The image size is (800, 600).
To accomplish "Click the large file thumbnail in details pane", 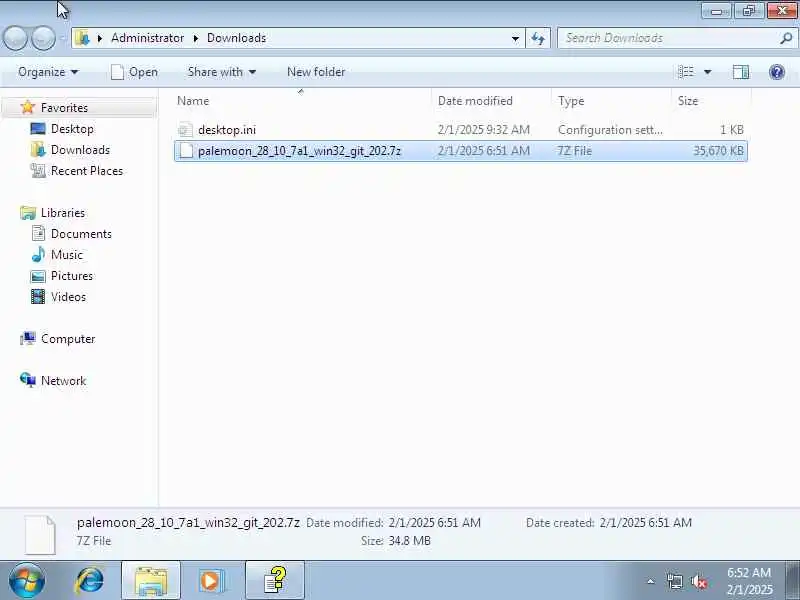I will (x=40, y=534).
